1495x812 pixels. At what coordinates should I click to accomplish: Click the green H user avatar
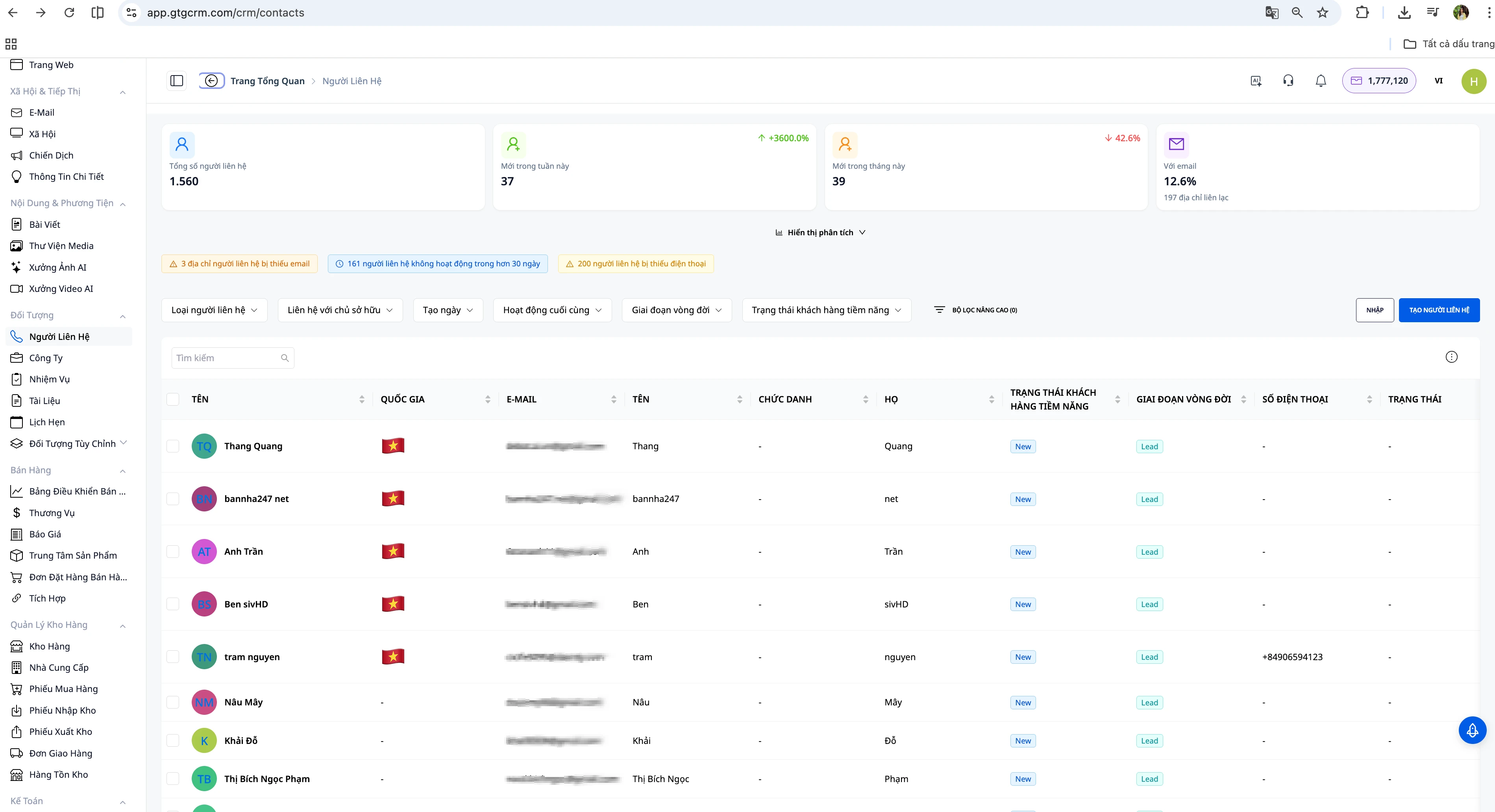1473,81
